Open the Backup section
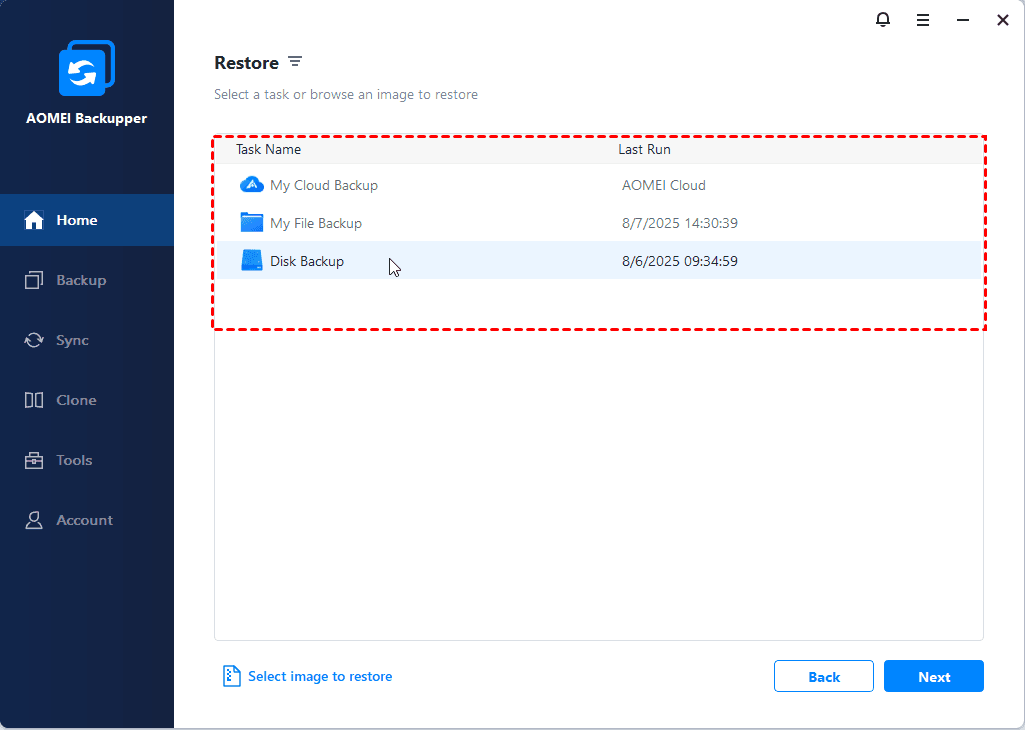Screen dimensions: 1025x730 (80, 280)
